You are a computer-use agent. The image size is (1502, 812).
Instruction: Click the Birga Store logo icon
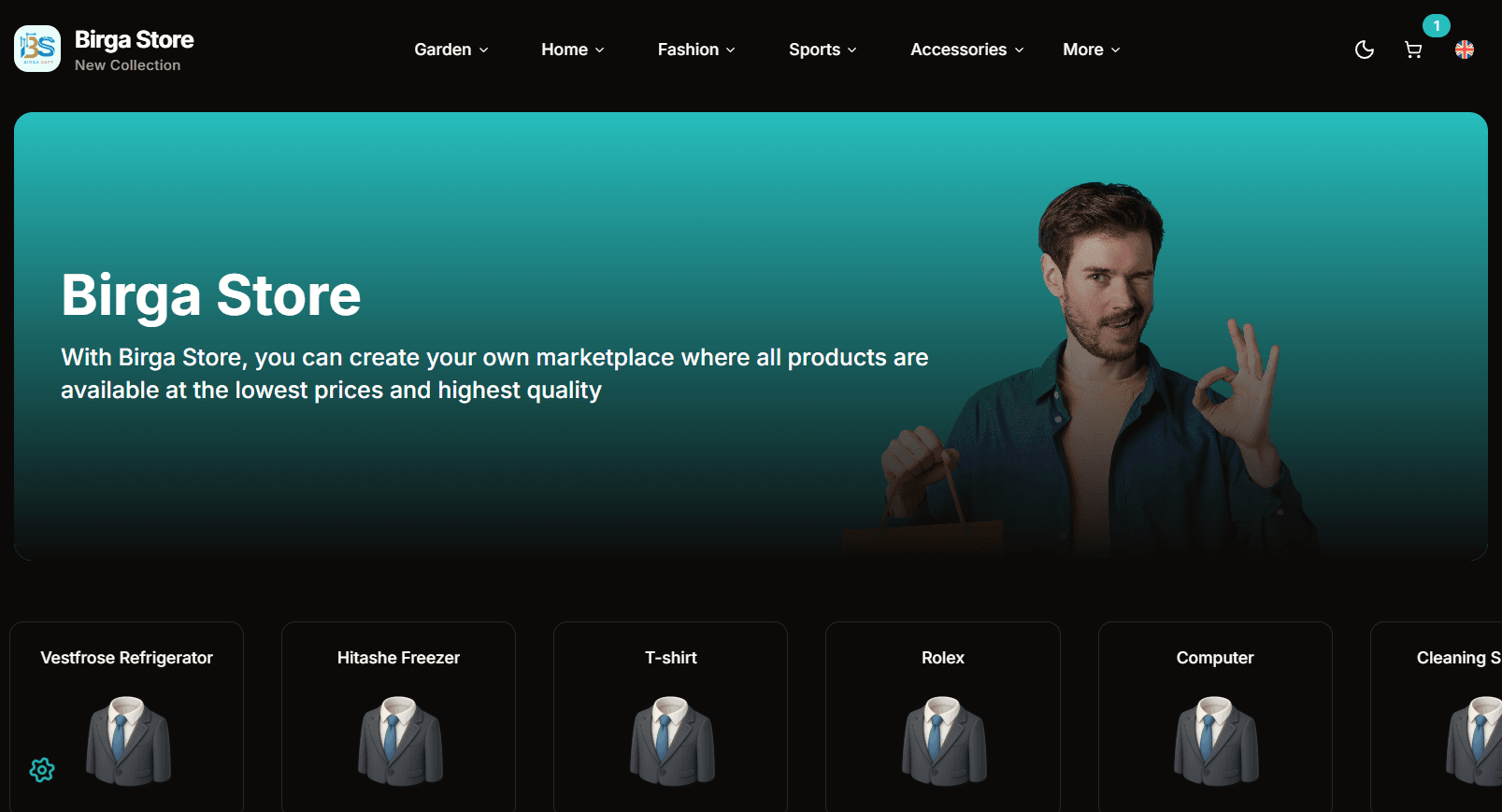coord(37,49)
